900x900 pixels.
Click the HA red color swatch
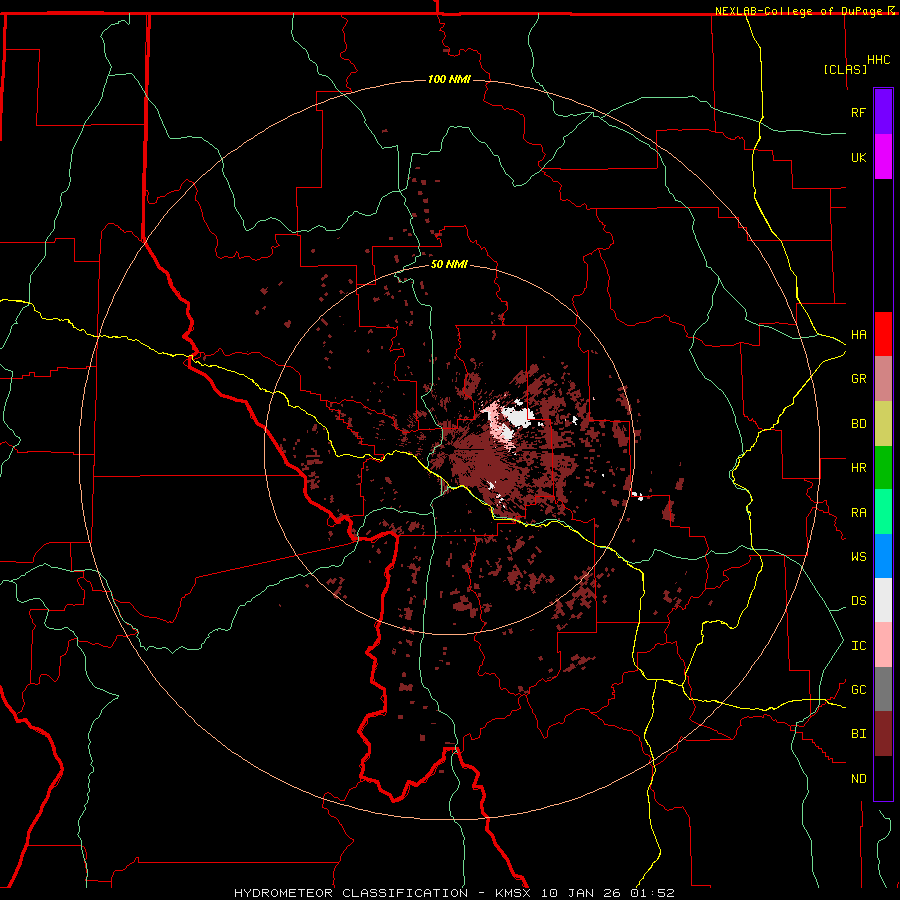[883, 334]
